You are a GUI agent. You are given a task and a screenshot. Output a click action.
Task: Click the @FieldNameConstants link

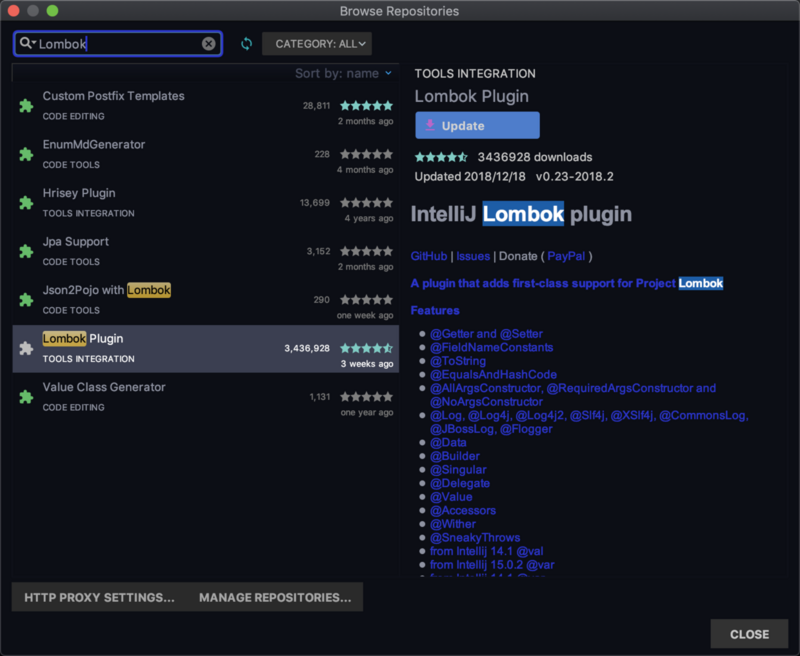tap(491, 347)
